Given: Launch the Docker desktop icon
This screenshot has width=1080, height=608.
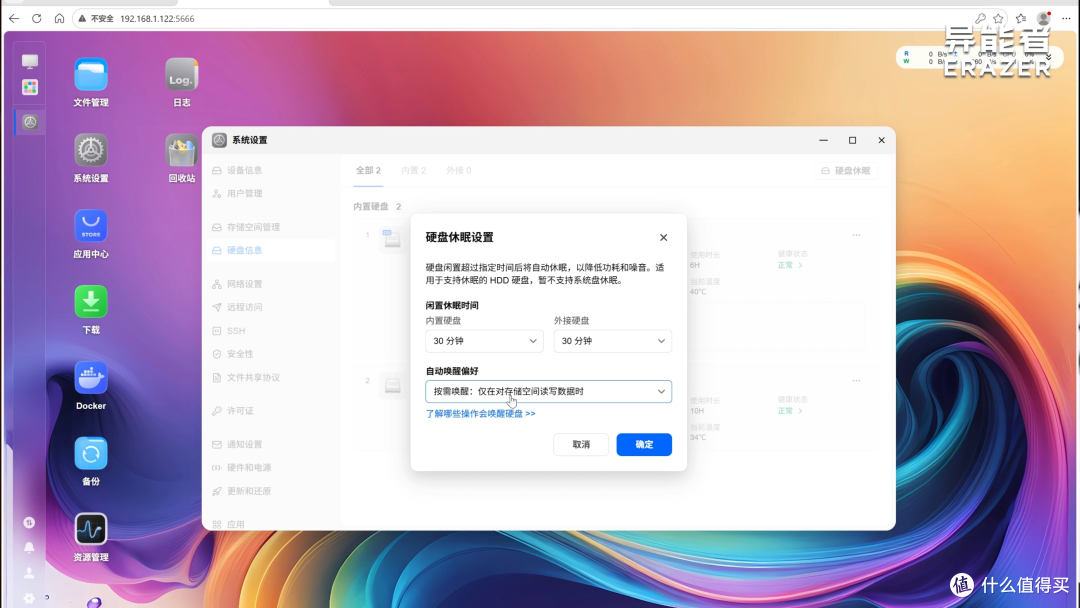Looking at the screenshot, I should point(91,378).
